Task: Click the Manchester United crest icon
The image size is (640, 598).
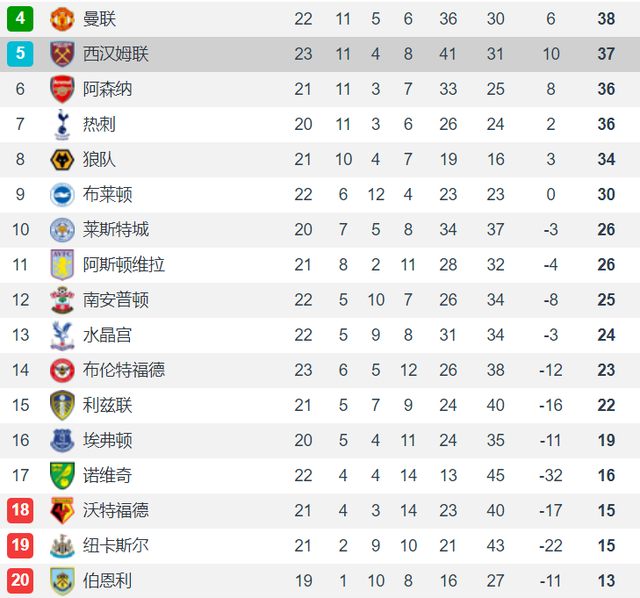Action: (62, 19)
